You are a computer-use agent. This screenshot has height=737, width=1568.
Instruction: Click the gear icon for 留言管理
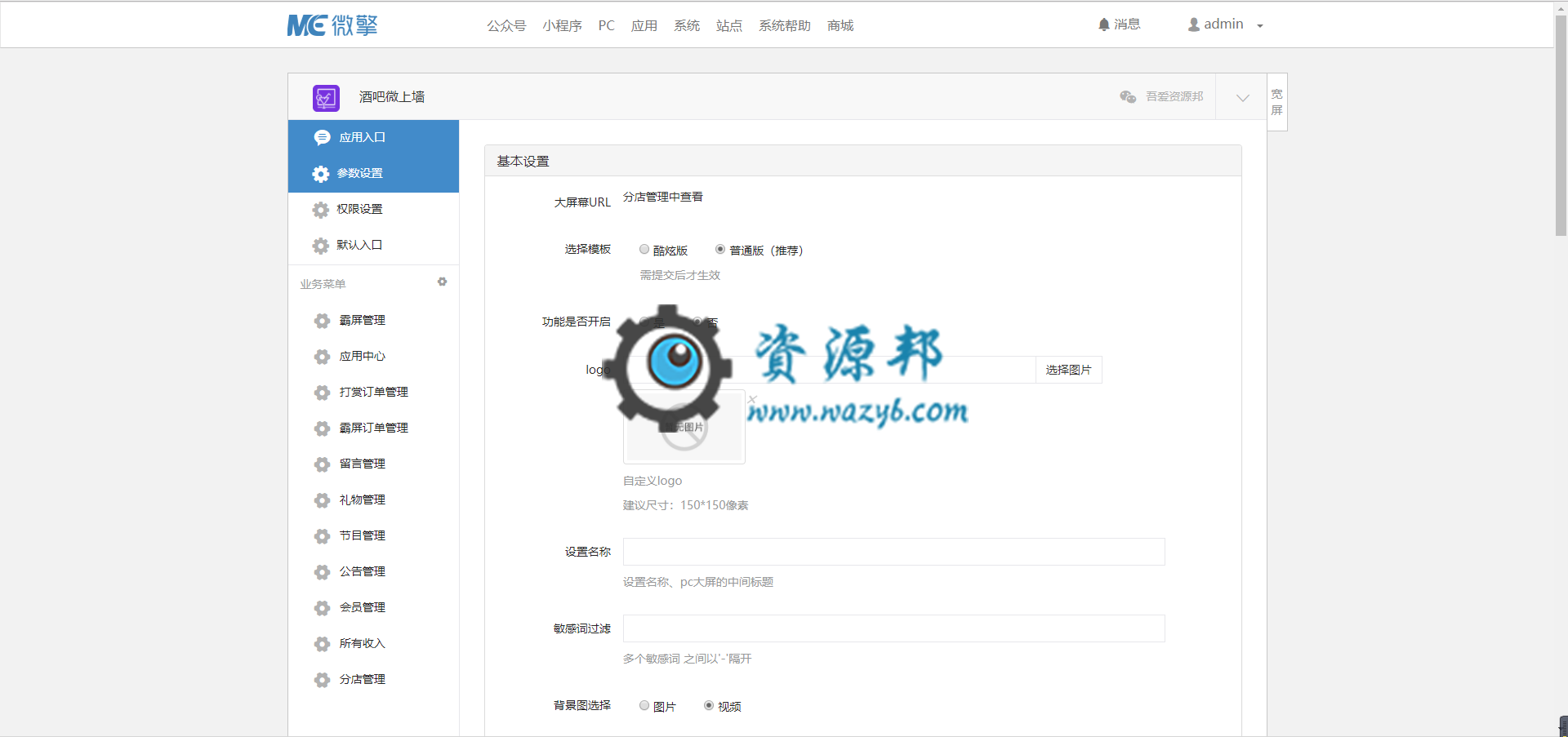click(x=322, y=464)
